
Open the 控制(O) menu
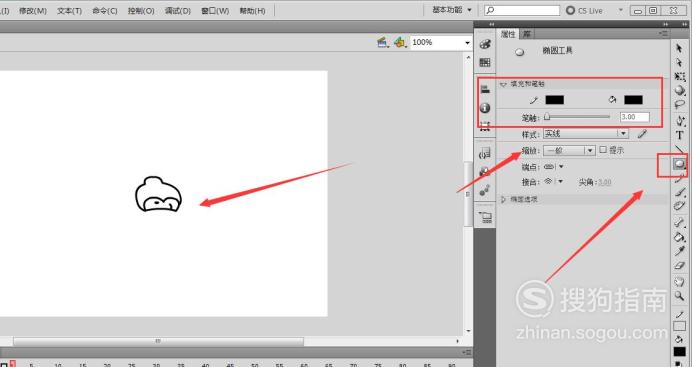click(141, 11)
